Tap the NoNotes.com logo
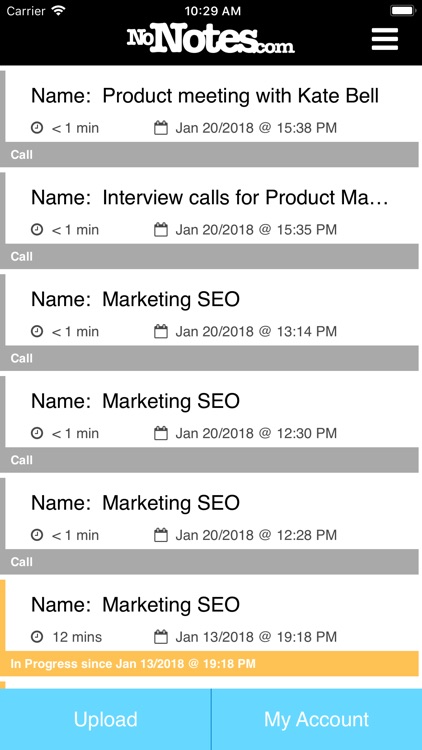422x750 pixels. (211, 40)
